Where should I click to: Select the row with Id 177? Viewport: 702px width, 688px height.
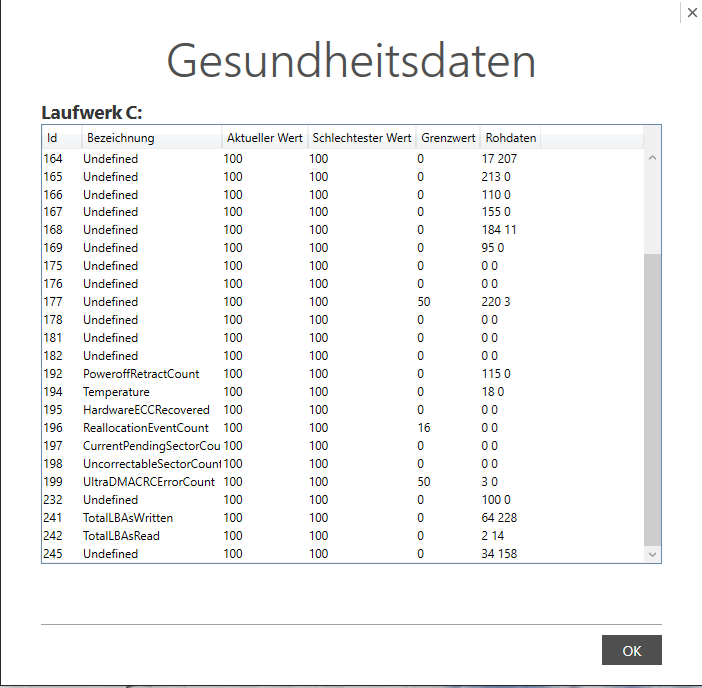[342, 302]
